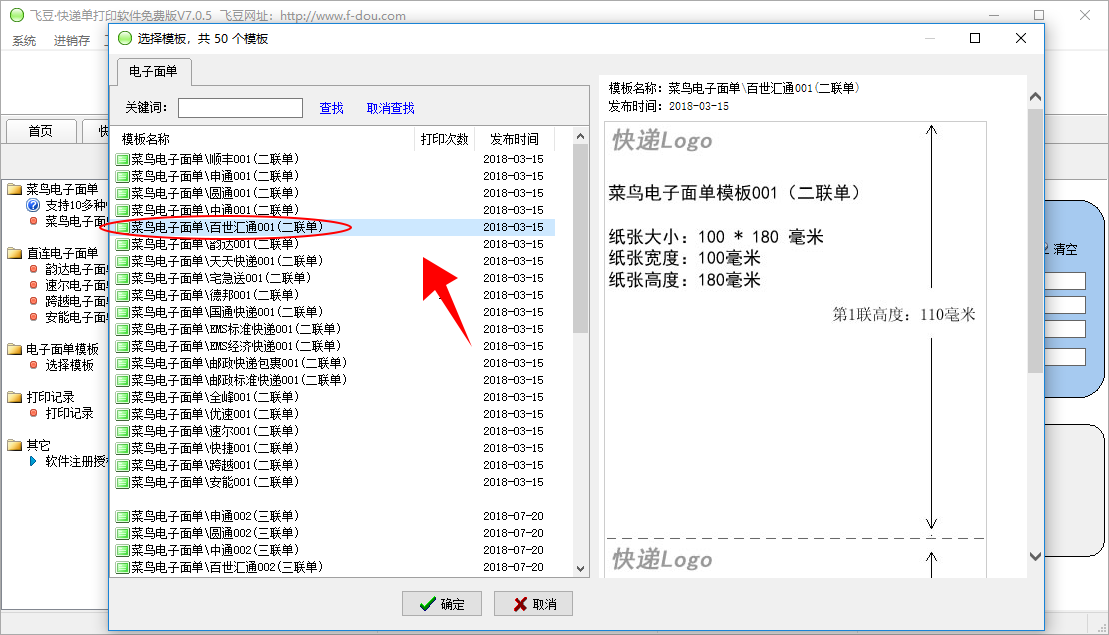Click the template list scrollbar down arrow
The image size is (1109, 635).
click(x=581, y=569)
